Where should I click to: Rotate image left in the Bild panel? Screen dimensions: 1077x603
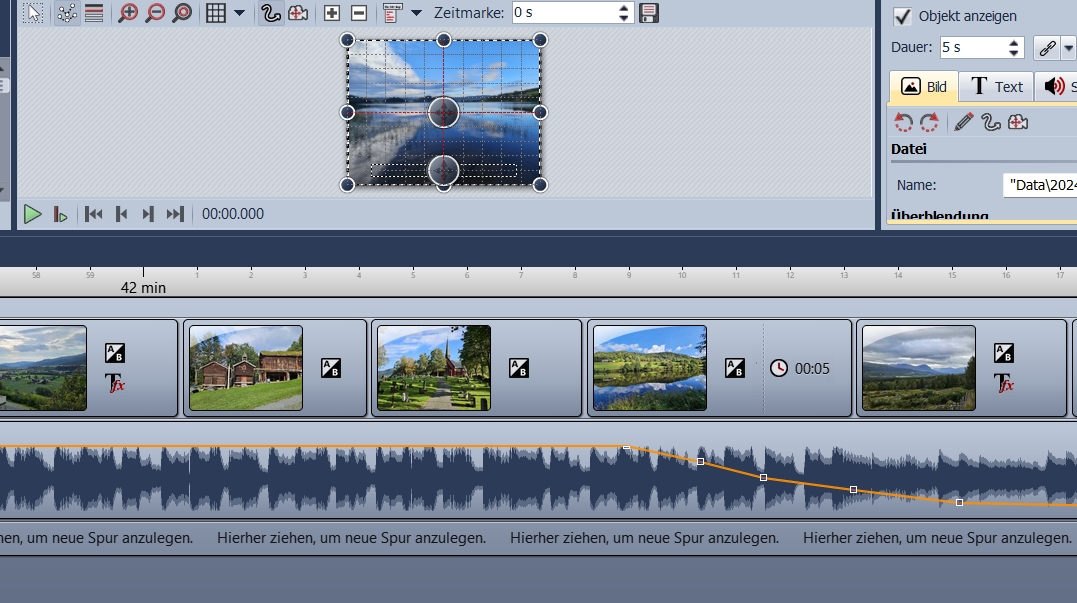[x=904, y=122]
